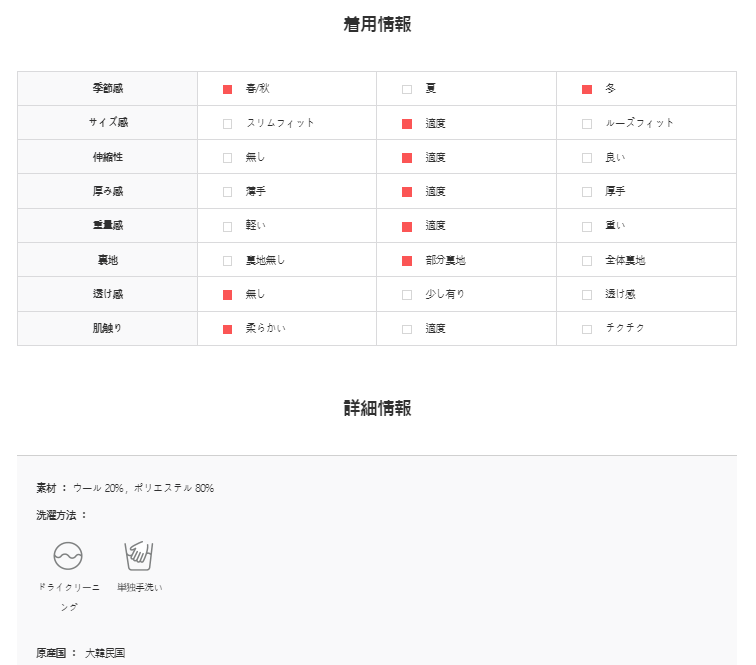This screenshot has height=665, width=756.
Task: Click the 単独手洗い caption text
Action: (140, 587)
